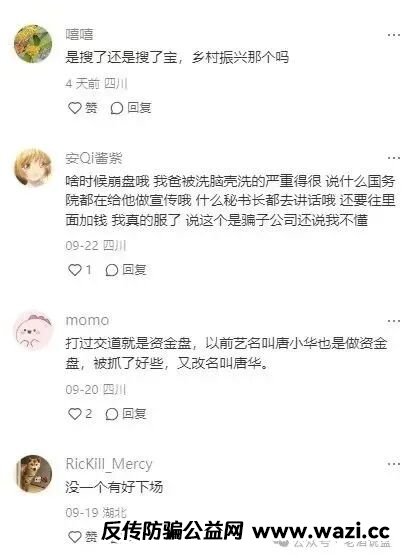The image size is (404, 558).
Task: Open more options for momo's comment
Action: 394,321
